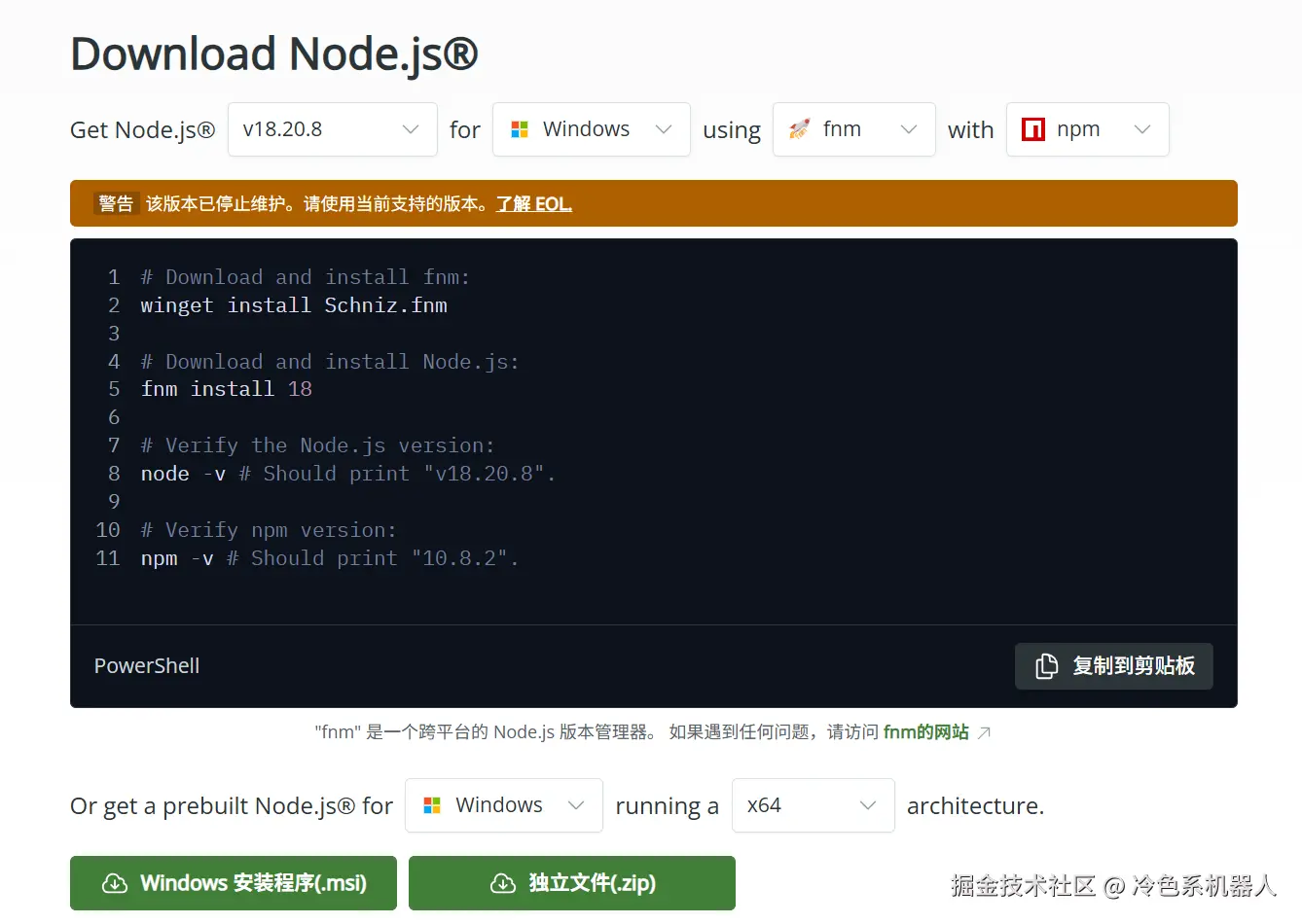Screen dimensions: 1302x924
Task: Click the chevron arrow in x64 dropdown
Action: coord(868,805)
